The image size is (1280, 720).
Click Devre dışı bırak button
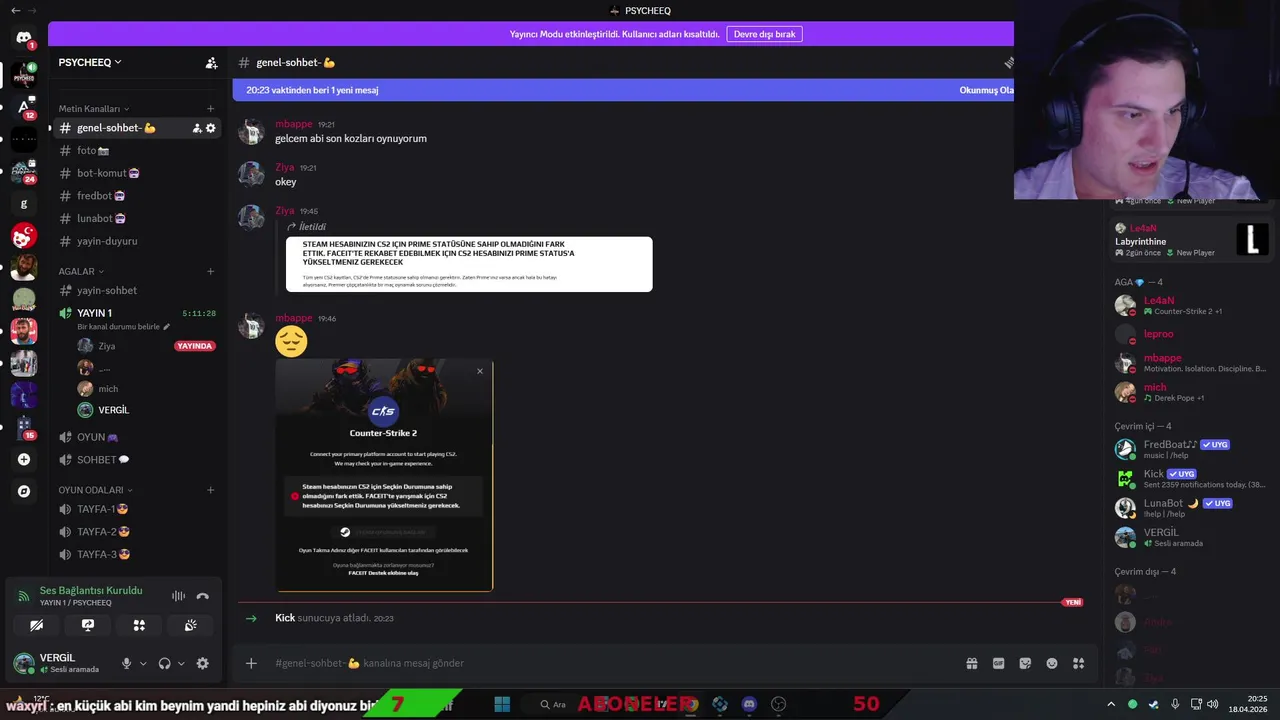(764, 34)
